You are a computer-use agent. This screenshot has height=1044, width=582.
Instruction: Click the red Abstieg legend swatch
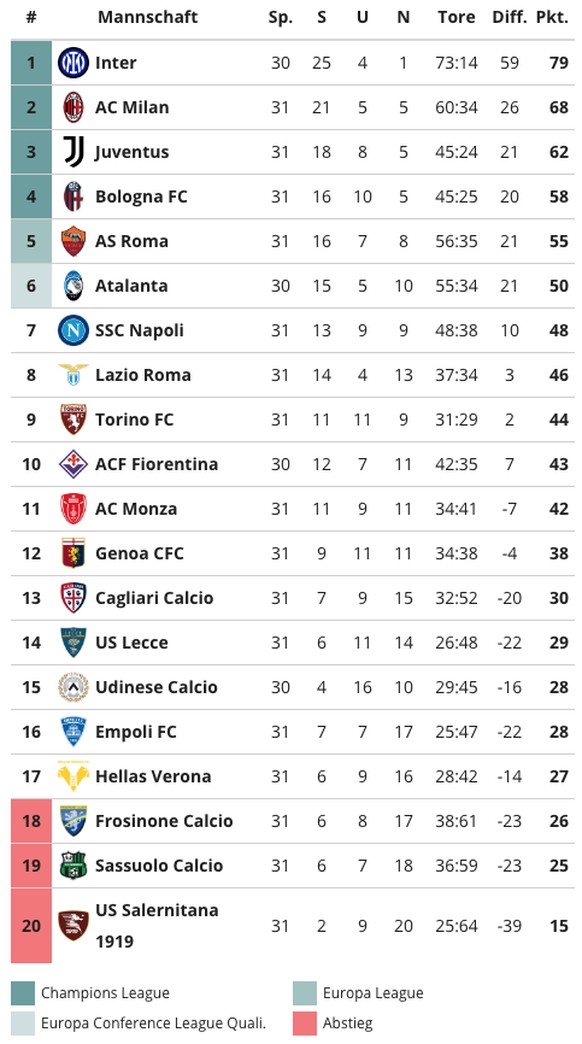(x=304, y=1023)
